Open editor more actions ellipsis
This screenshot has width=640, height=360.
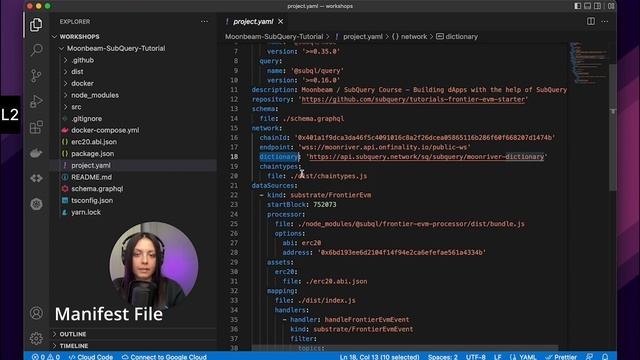pyautogui.click(x=604, y=21)
